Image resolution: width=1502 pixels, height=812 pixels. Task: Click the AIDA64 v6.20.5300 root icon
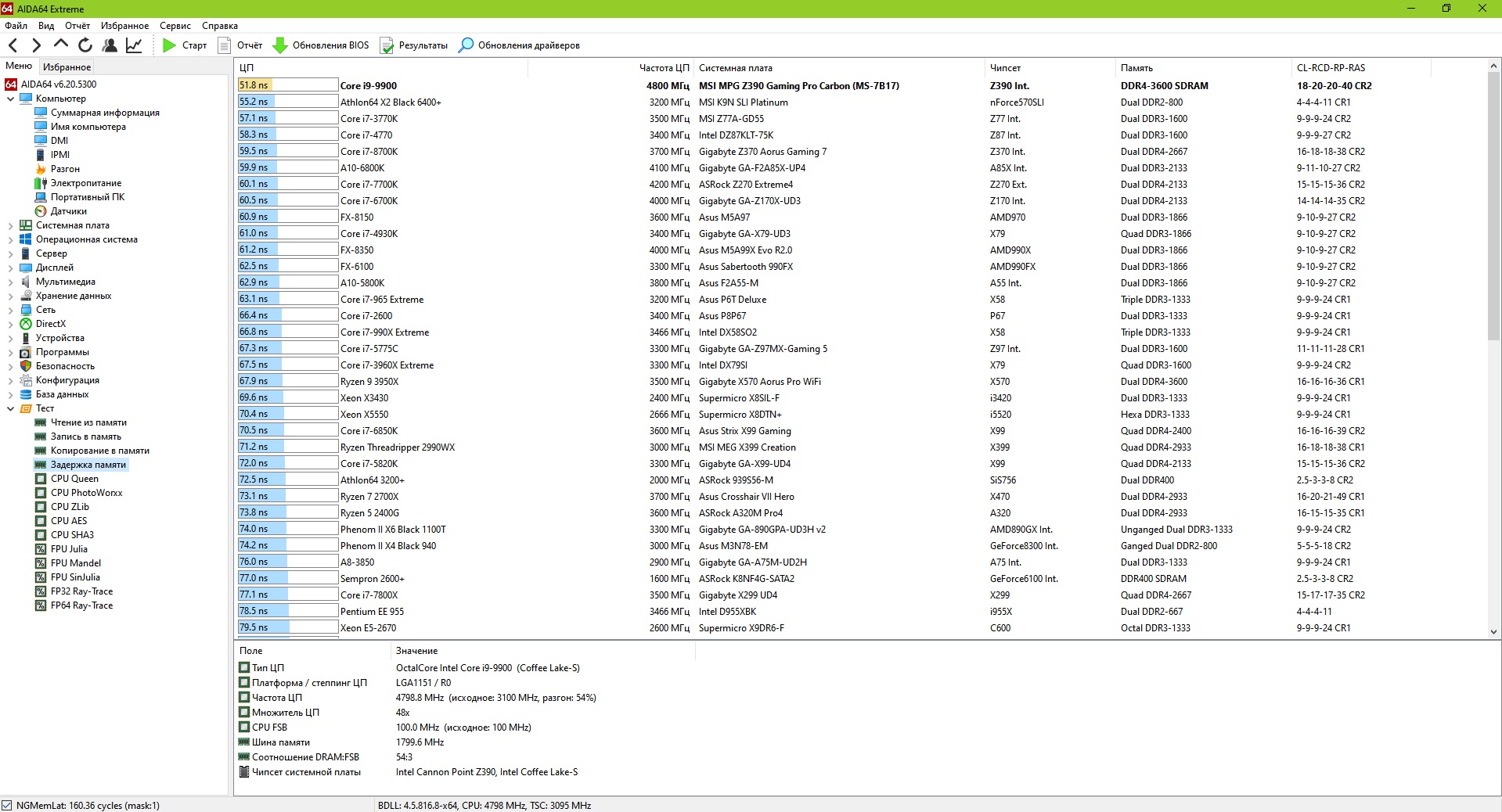point(11,84)
